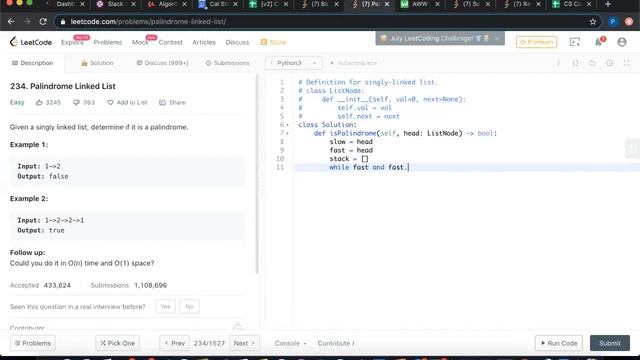Open the Problems list button at bottom
This screenshot has width=640, height=360.
[33, 343]
